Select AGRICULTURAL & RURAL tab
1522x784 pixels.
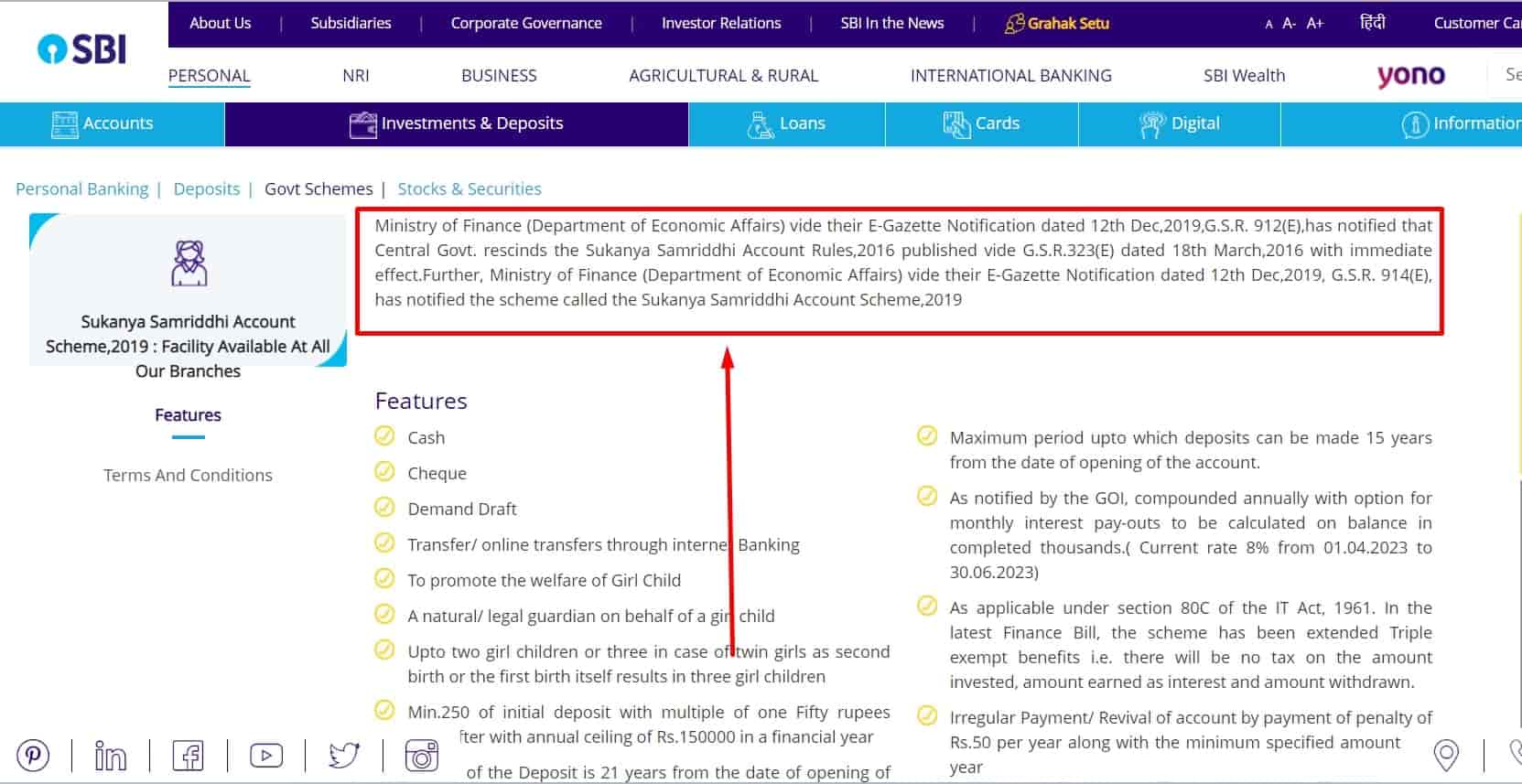coord(723,76)
